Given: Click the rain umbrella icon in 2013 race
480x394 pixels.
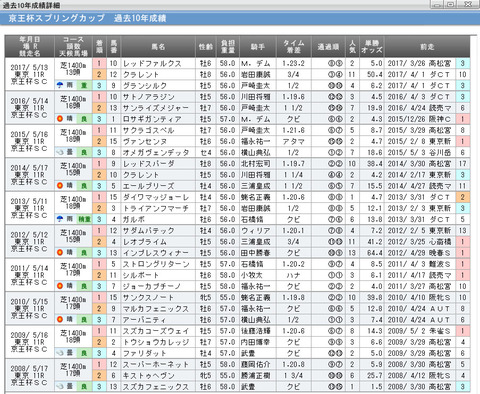Looking at the screenshot, I should click(60, 219).
